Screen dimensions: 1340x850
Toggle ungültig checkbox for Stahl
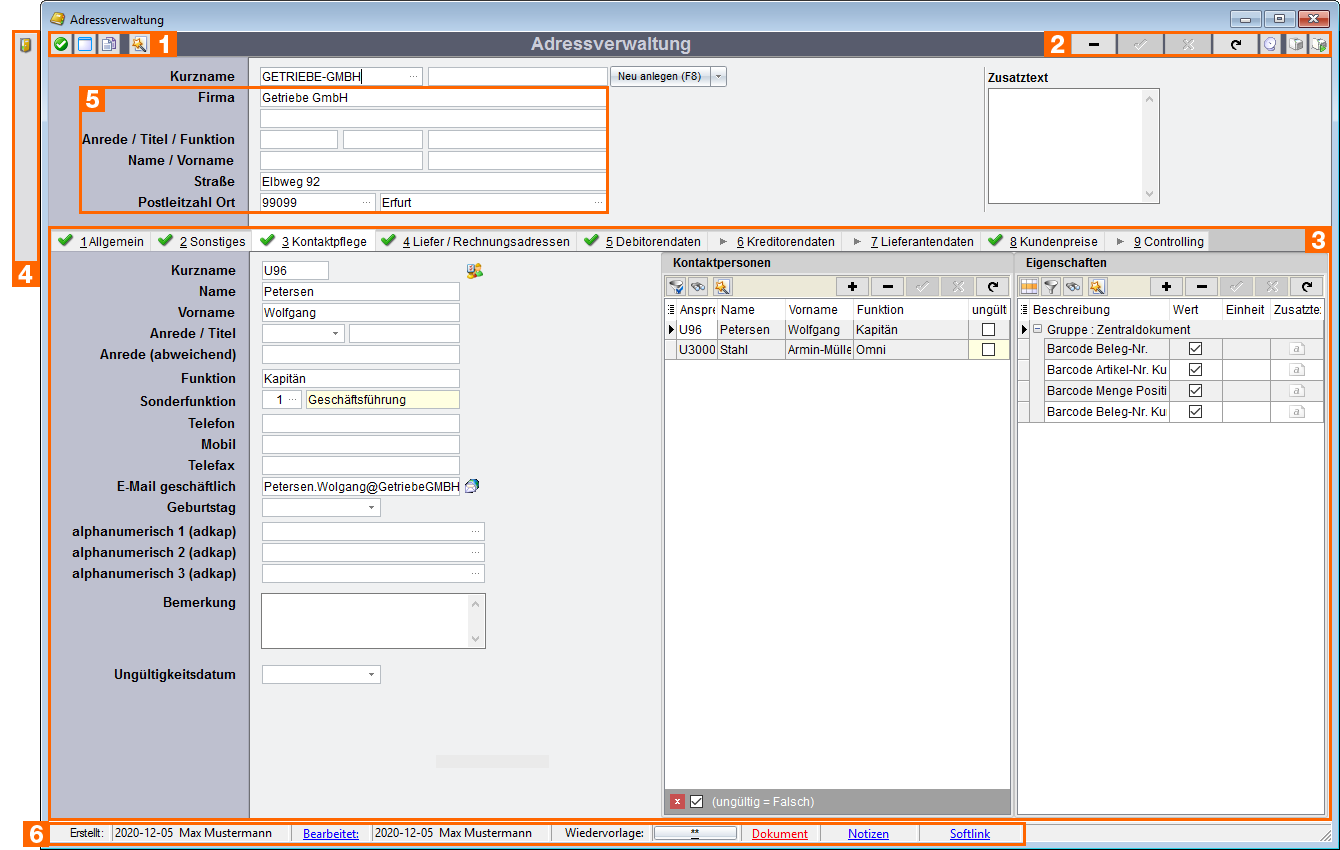988,350
